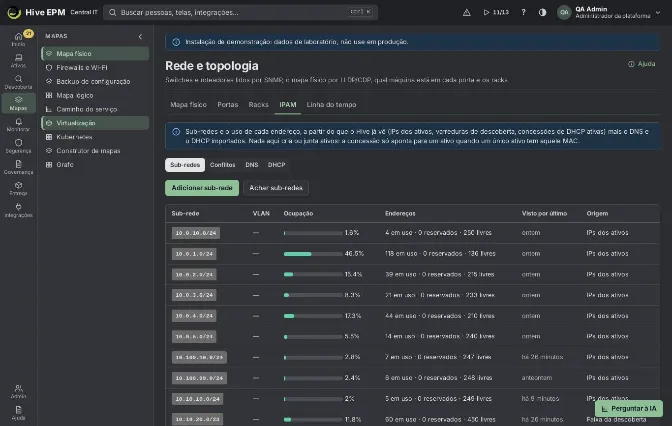The image size is (672, 426).
Task: Open the alerts warning triangle icon in header
Action: [x=467, y=12]
